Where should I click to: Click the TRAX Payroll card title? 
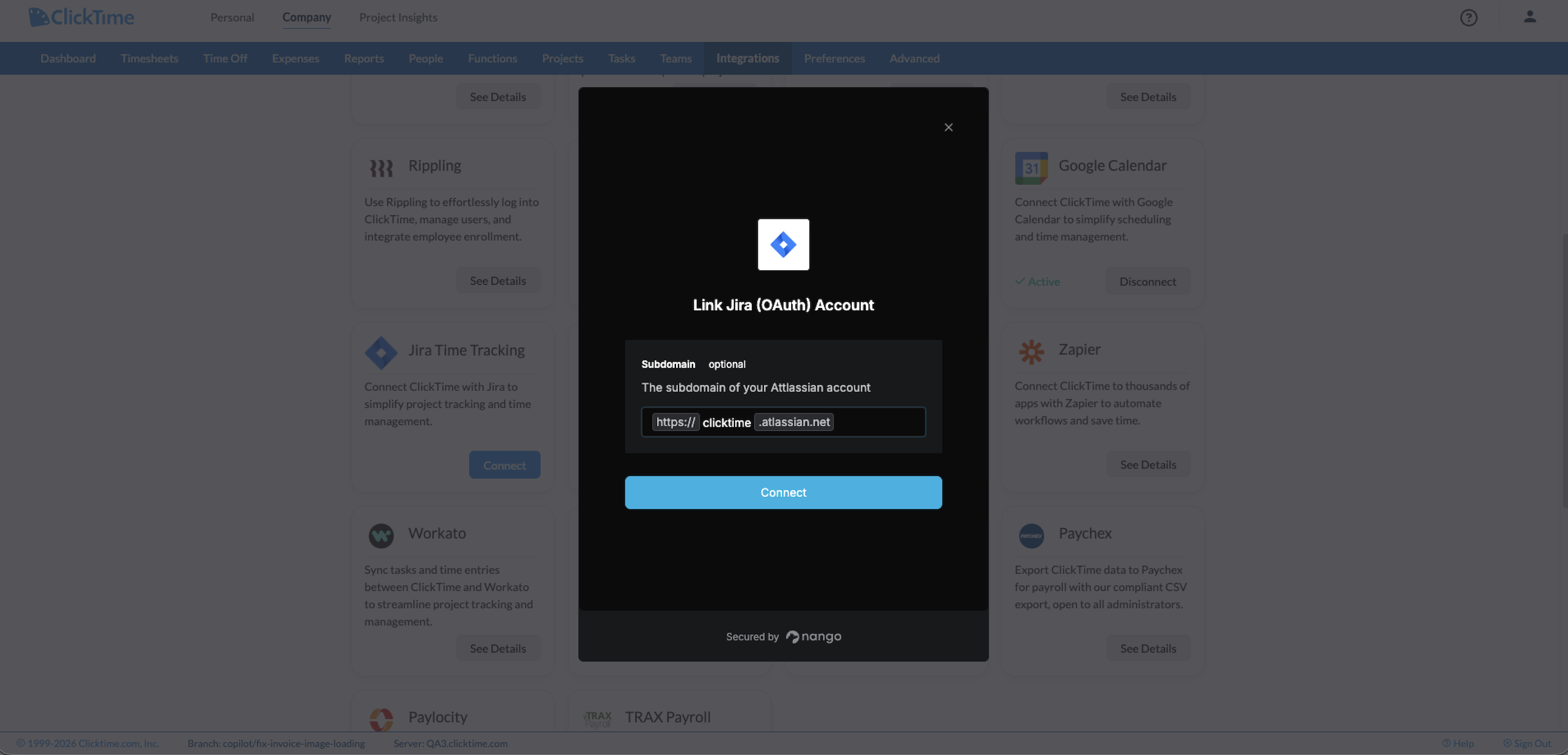point(667,717)
